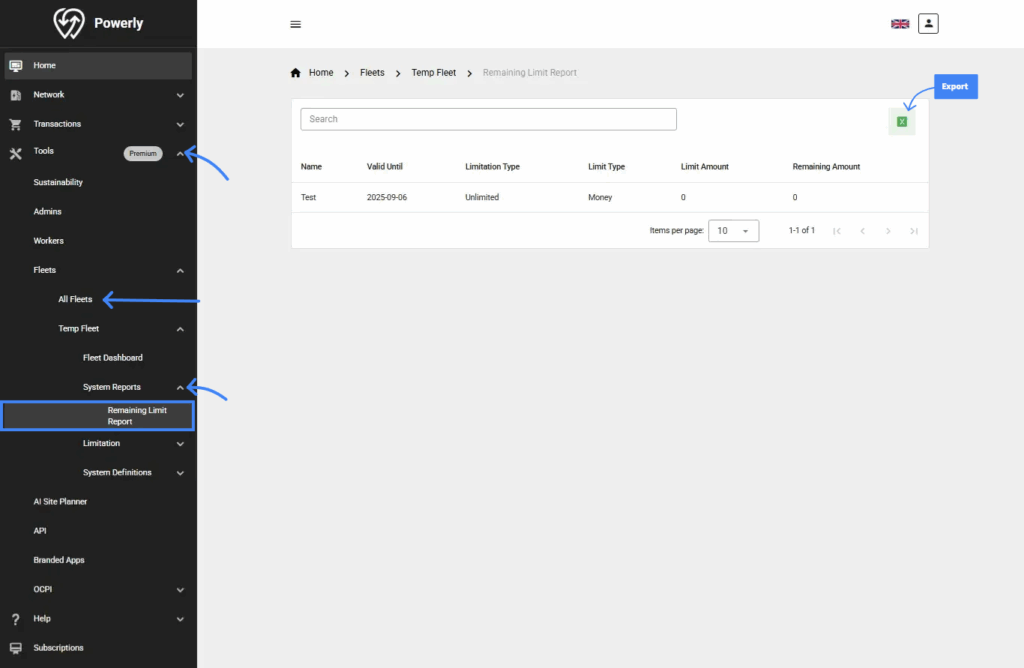Click the UK flag language icon
The height and width of the screenshot is (668, 1024).
coord(900,24)
